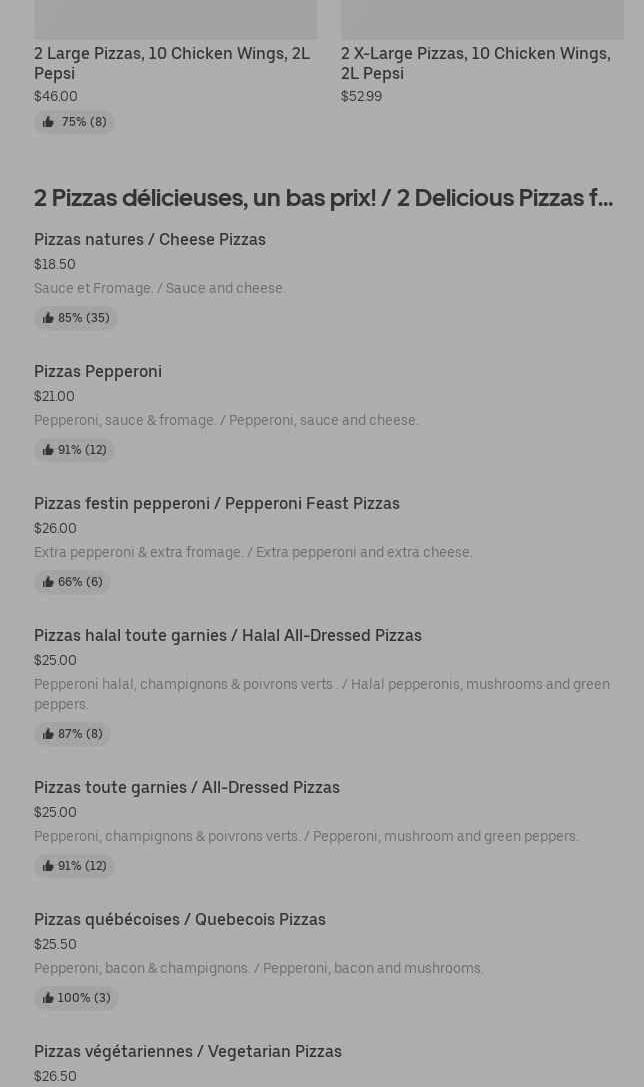The image size is (644, 1087).
Task: Click thumbs-up icon beside 85% (35) rating
Action: tap(48, 318)
